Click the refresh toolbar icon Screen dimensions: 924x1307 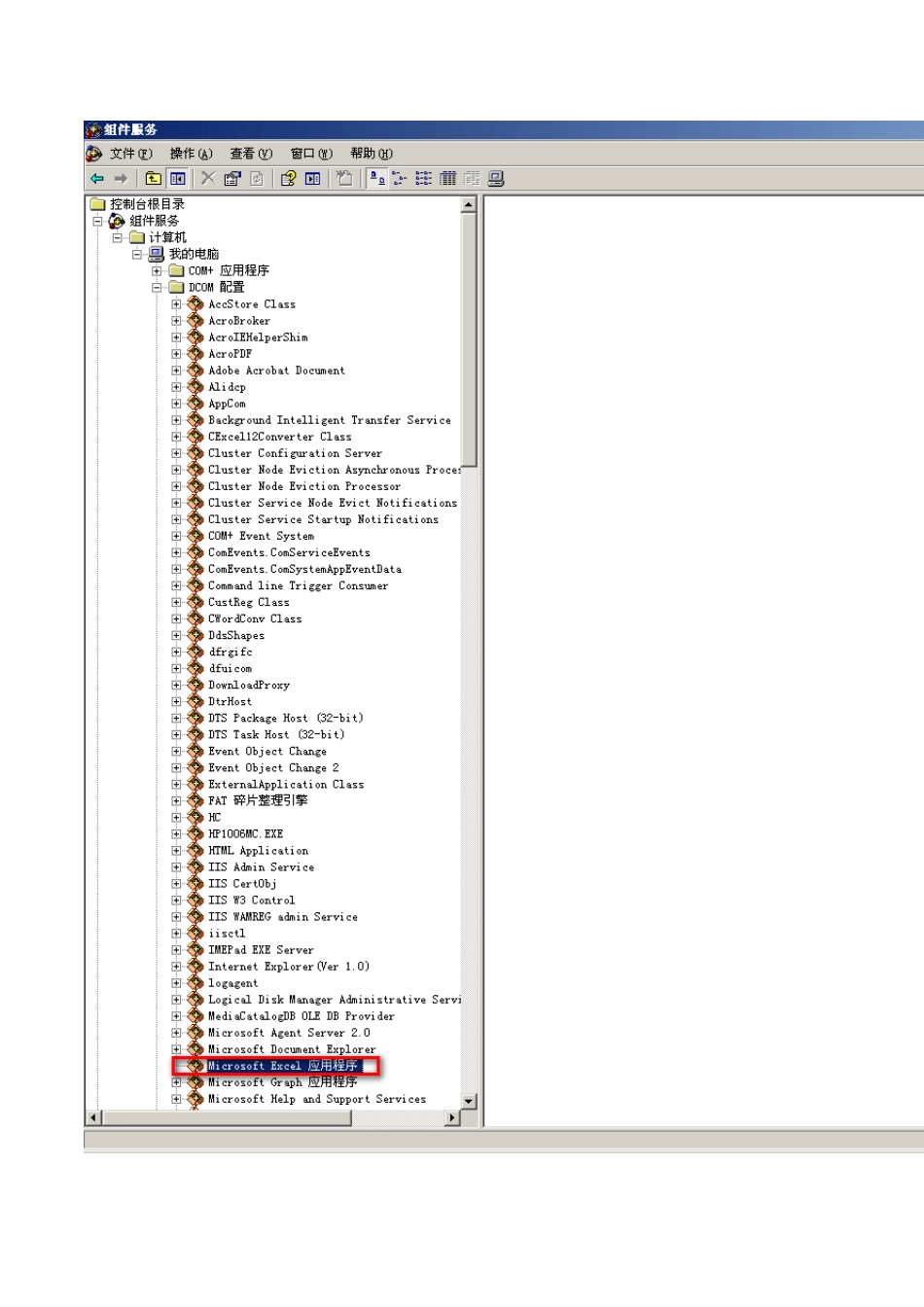pos(257,178)
